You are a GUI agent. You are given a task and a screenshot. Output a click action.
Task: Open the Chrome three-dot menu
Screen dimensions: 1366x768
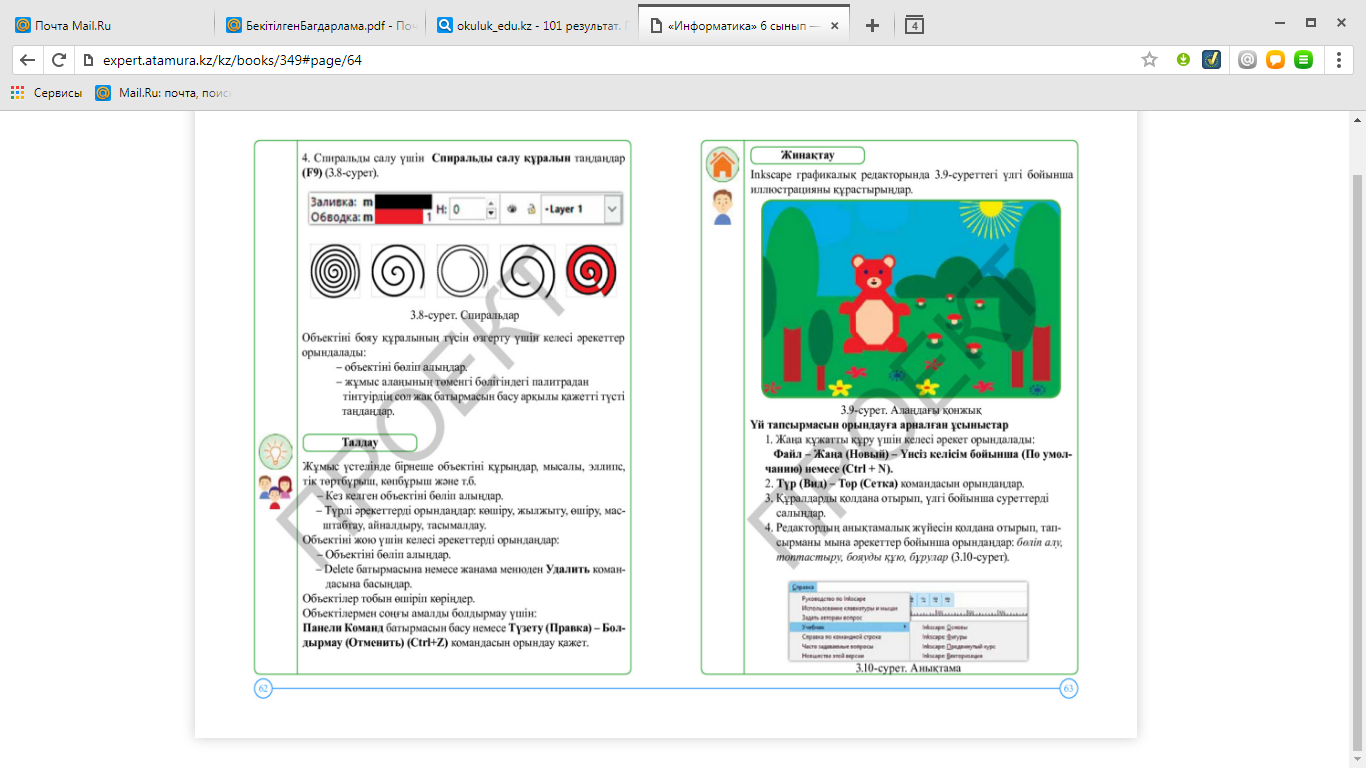click(1339, 60)
